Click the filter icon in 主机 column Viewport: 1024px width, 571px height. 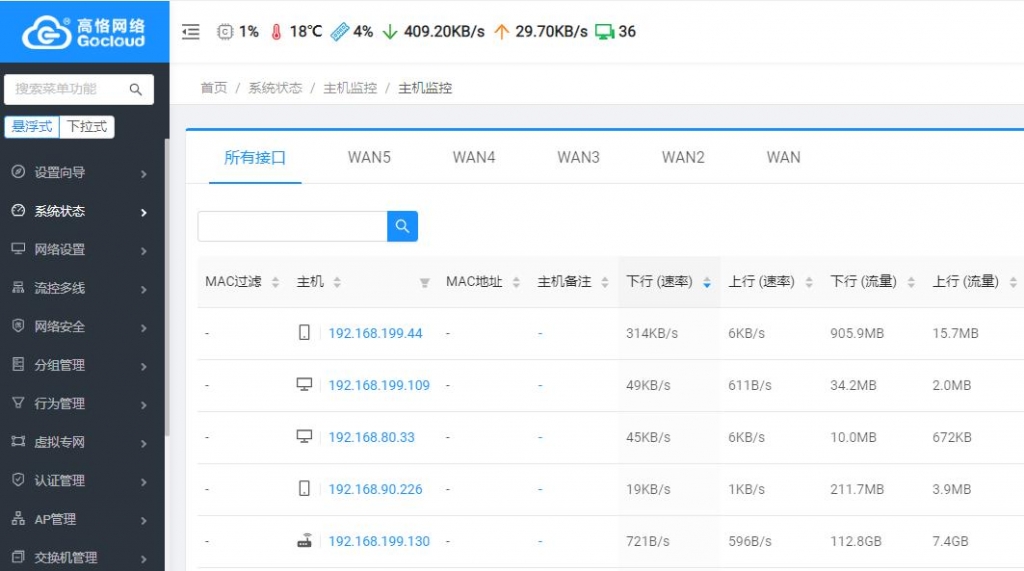(x=424, y=283)
